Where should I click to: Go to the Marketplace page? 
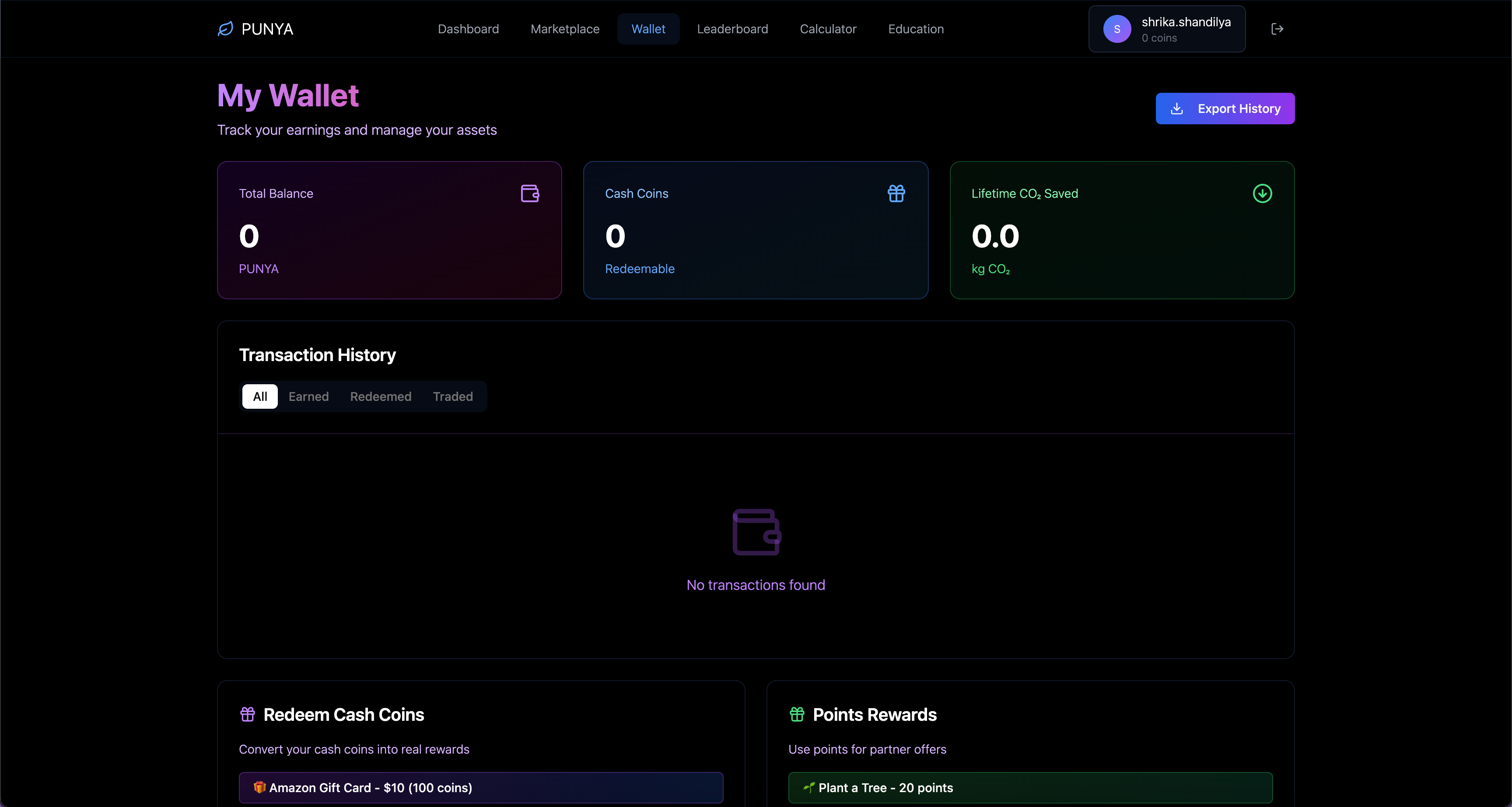click(x=565, y=29)
